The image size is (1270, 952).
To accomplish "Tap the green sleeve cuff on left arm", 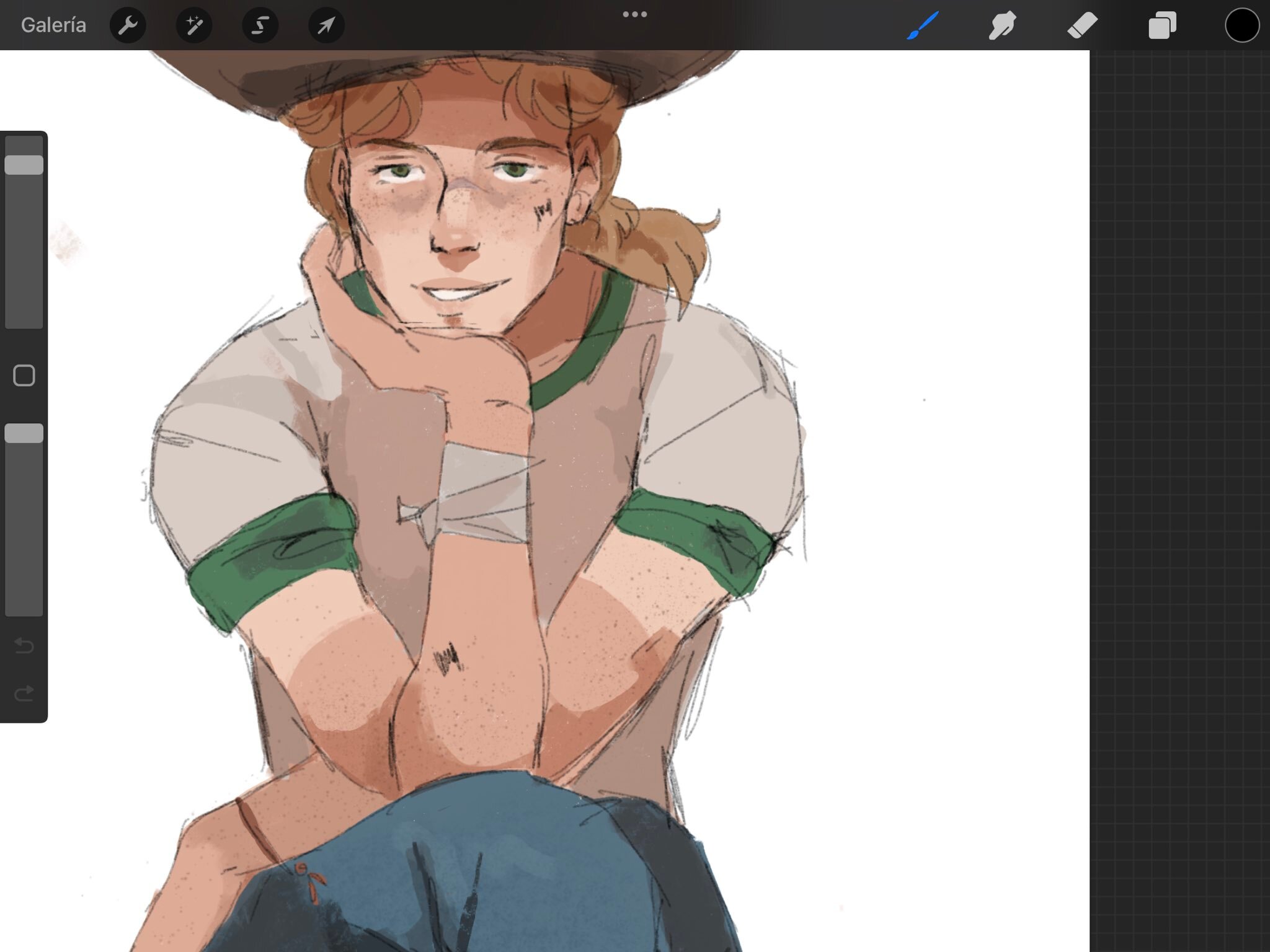I will (x=273, y=555).
